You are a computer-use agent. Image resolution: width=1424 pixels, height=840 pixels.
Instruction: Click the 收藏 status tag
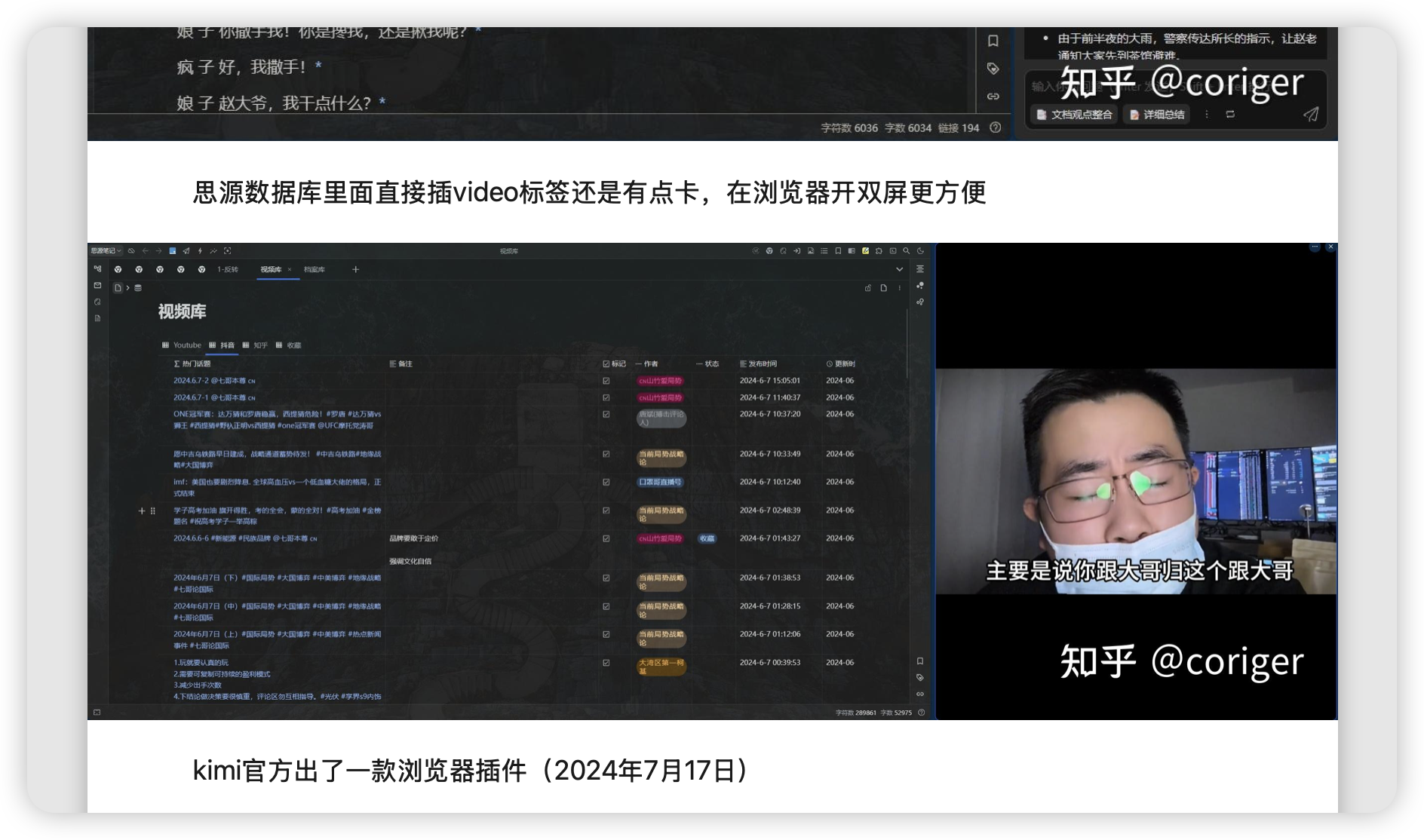[707, 538]
